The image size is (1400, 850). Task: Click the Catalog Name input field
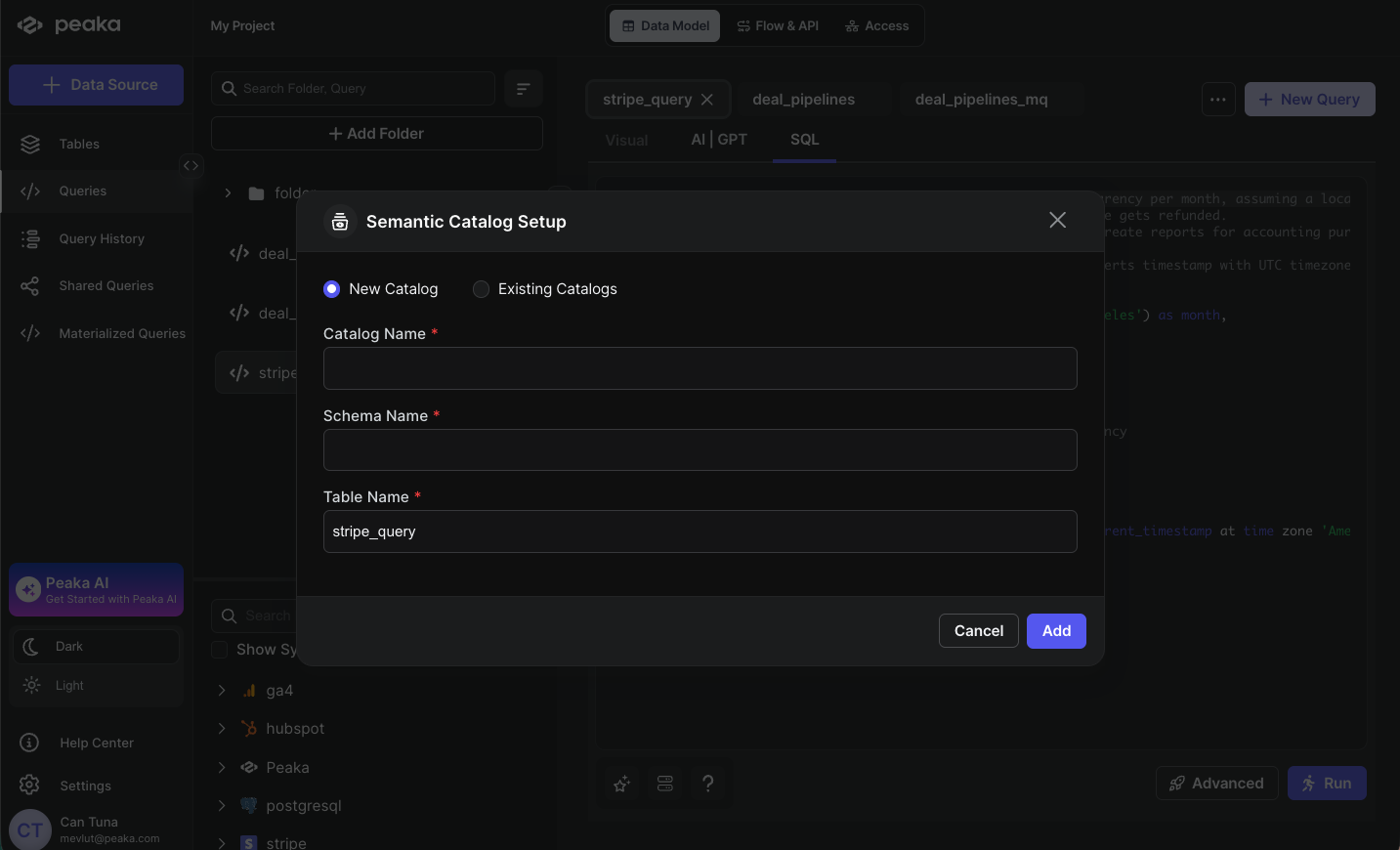click(x=700, y=368)
